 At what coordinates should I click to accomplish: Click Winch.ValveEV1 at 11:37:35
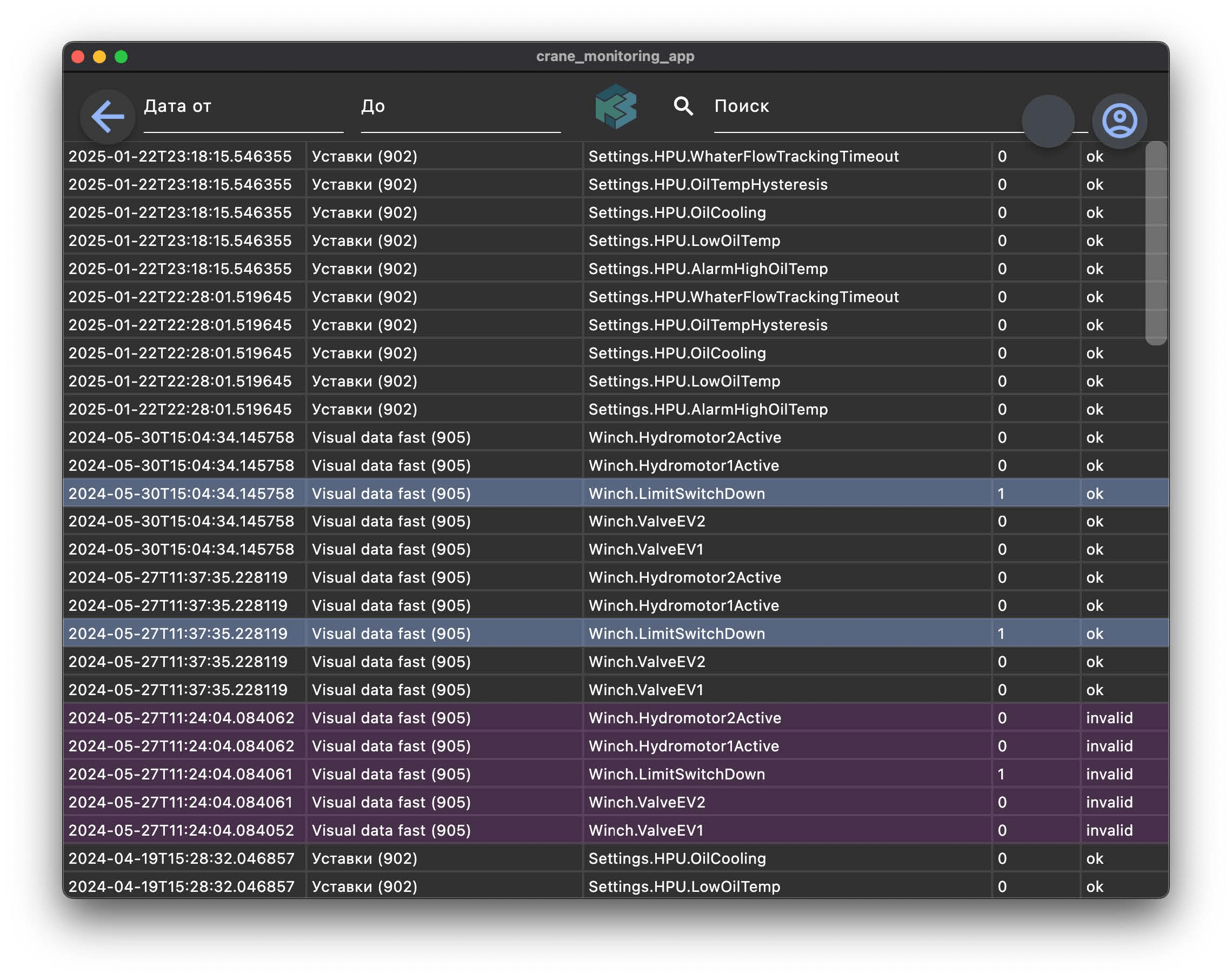[645, 690]
